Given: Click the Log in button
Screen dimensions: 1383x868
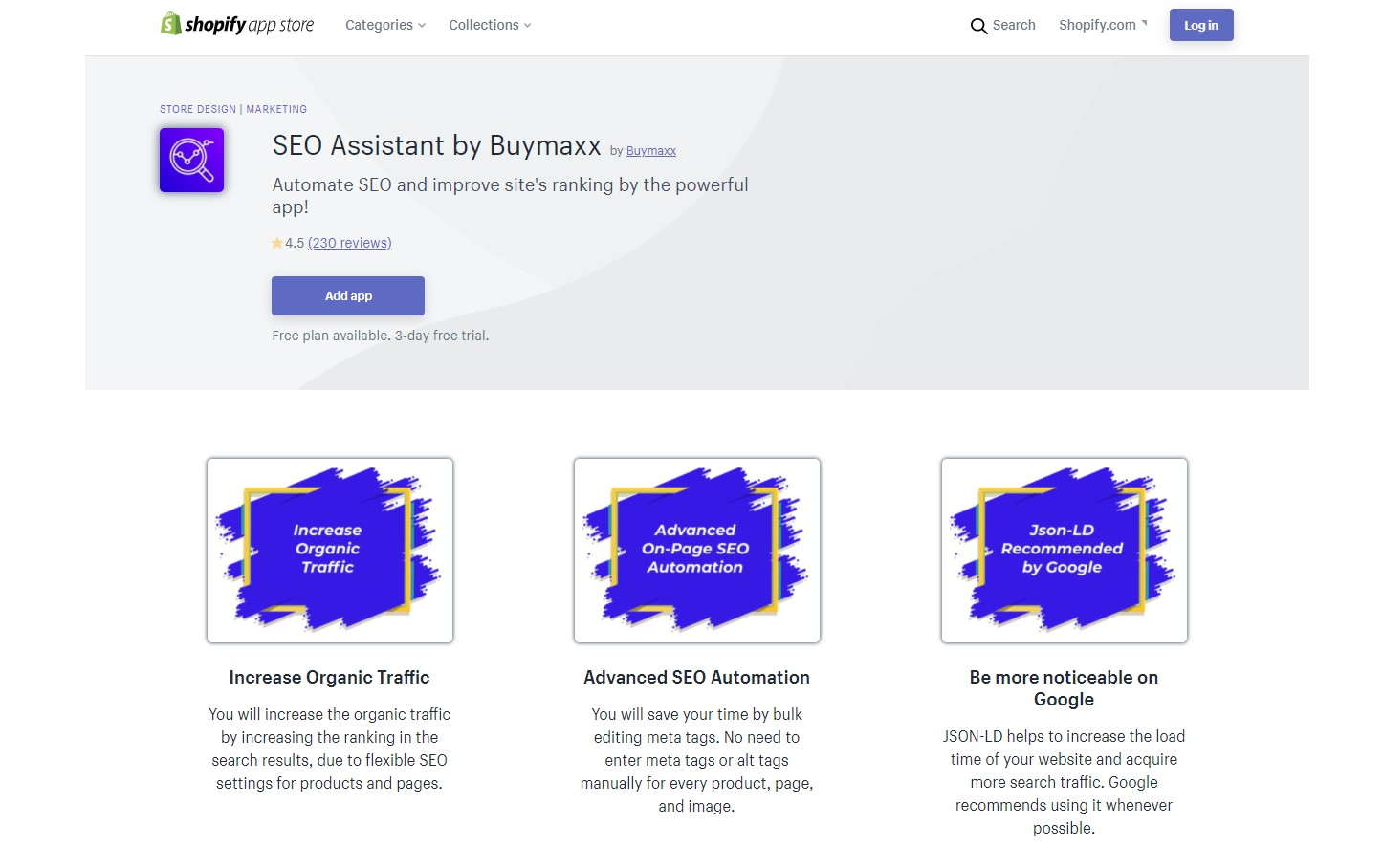Looking at the screenshot, I should 1201,25.
